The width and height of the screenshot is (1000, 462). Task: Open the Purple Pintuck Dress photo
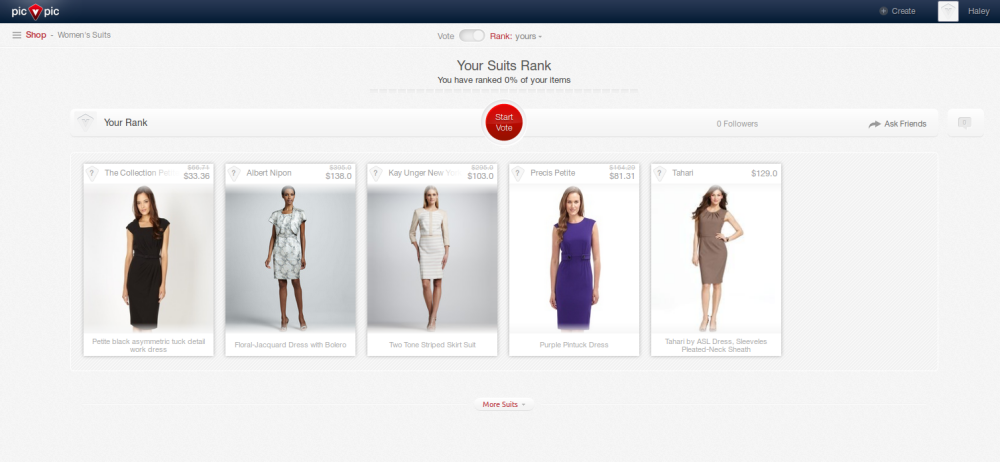pyautogui.click(x=574, y=258)
